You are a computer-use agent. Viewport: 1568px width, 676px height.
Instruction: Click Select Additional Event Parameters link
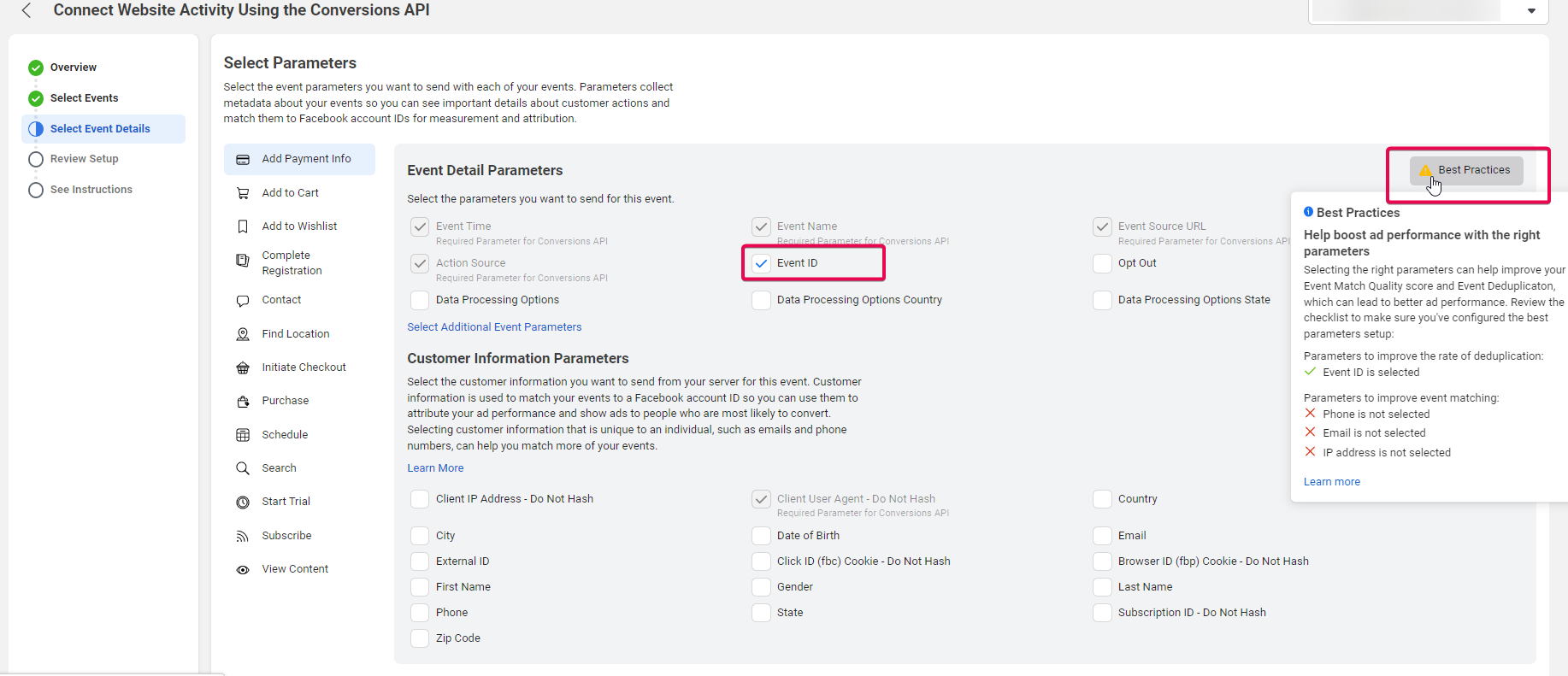494,327
